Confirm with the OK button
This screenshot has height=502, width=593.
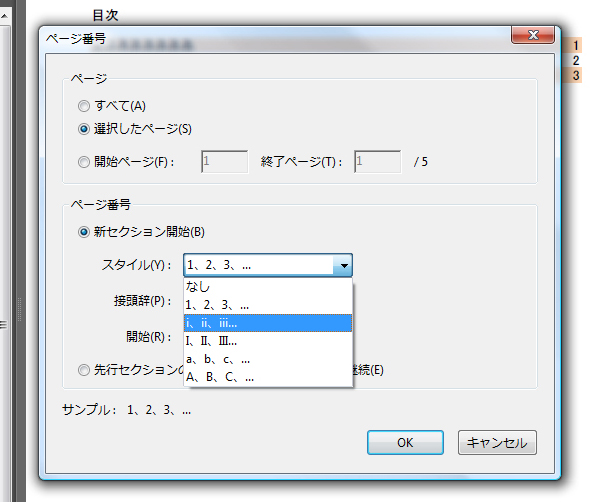point(405,442)
